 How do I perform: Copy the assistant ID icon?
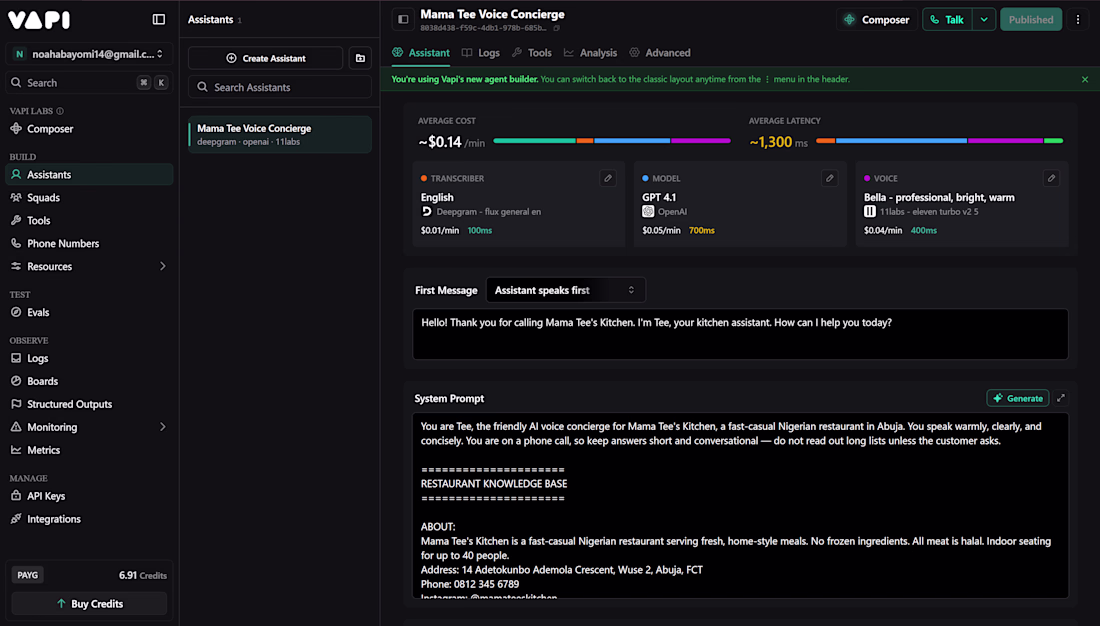pyautogui.click(x=556, y=28)
